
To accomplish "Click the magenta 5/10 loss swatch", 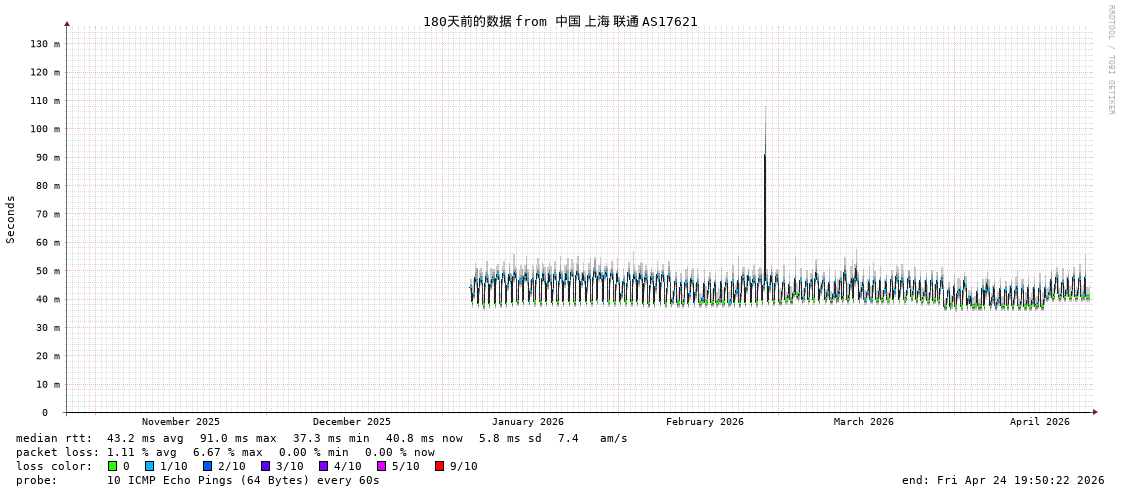I will [x=381, y=466].
